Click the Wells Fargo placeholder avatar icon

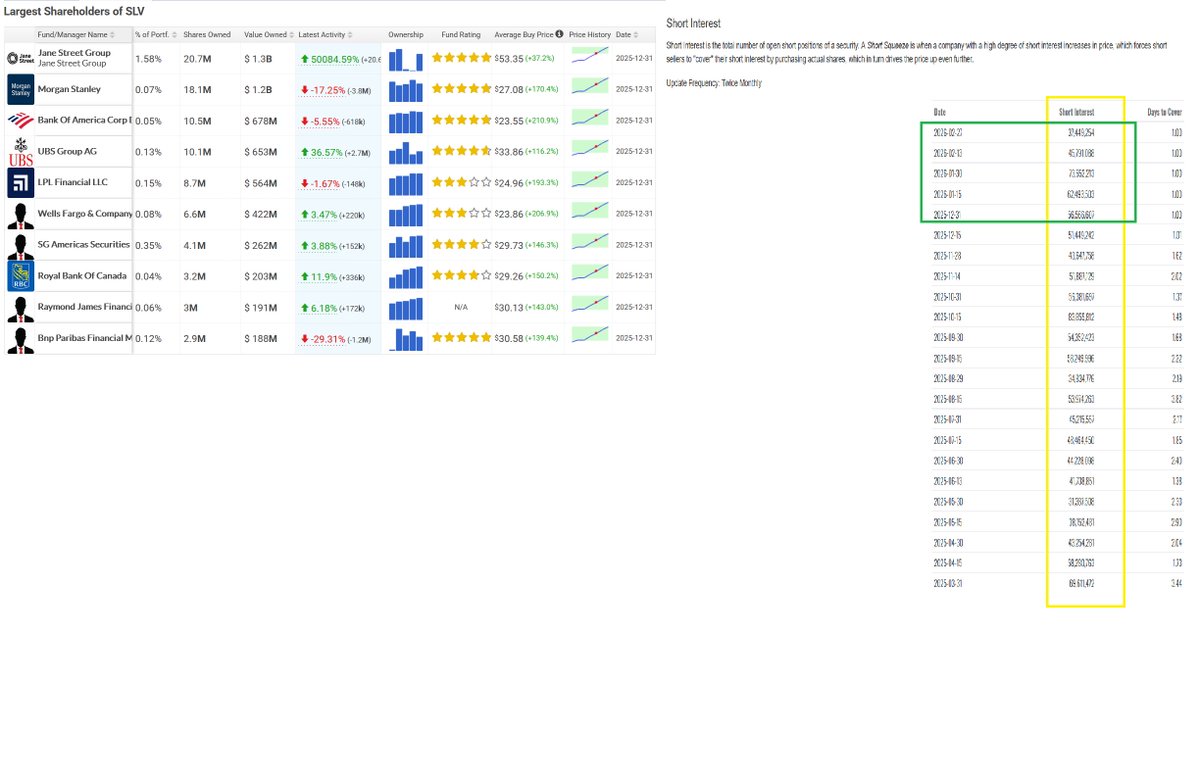[x=20, y=214]
